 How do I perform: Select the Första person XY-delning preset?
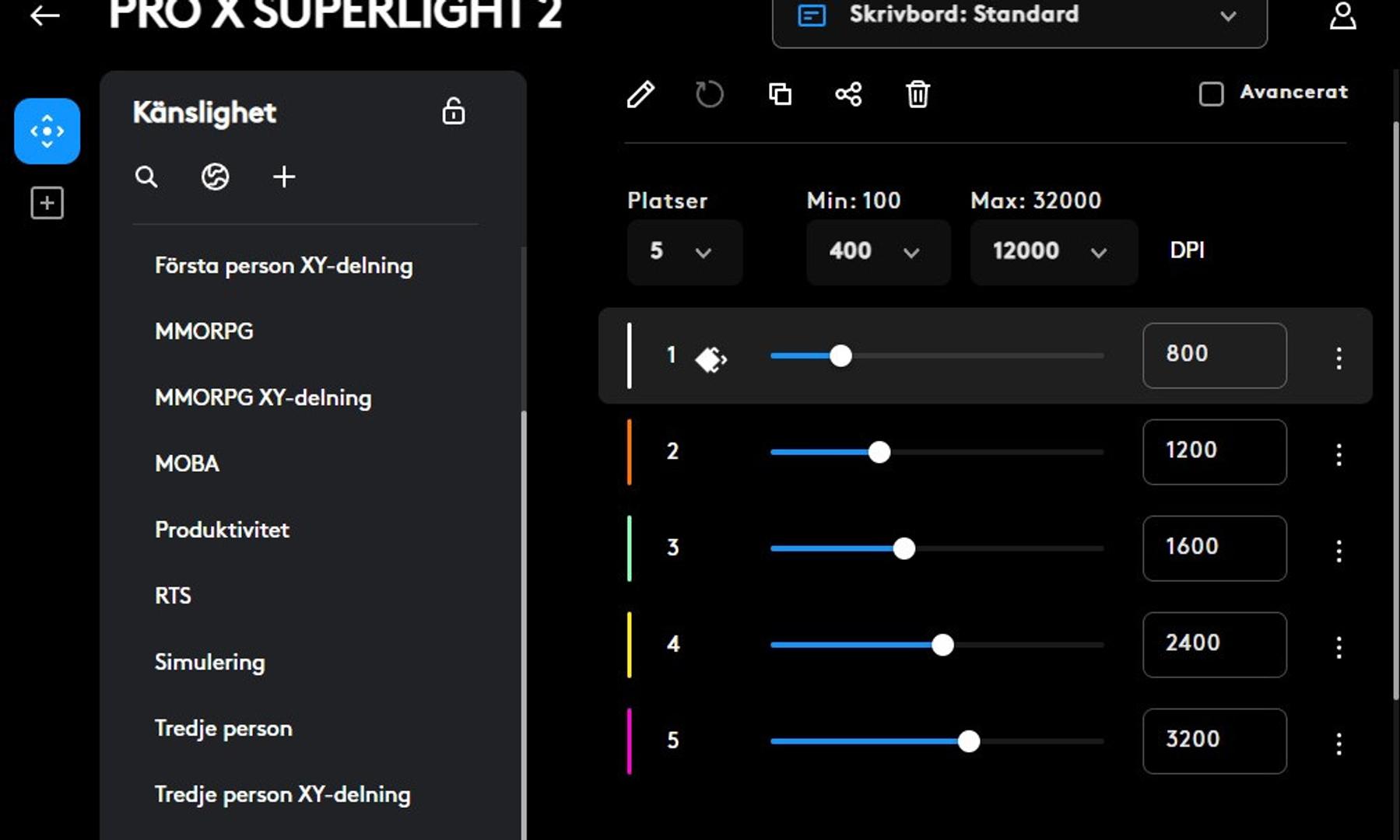tap(284, 265)
